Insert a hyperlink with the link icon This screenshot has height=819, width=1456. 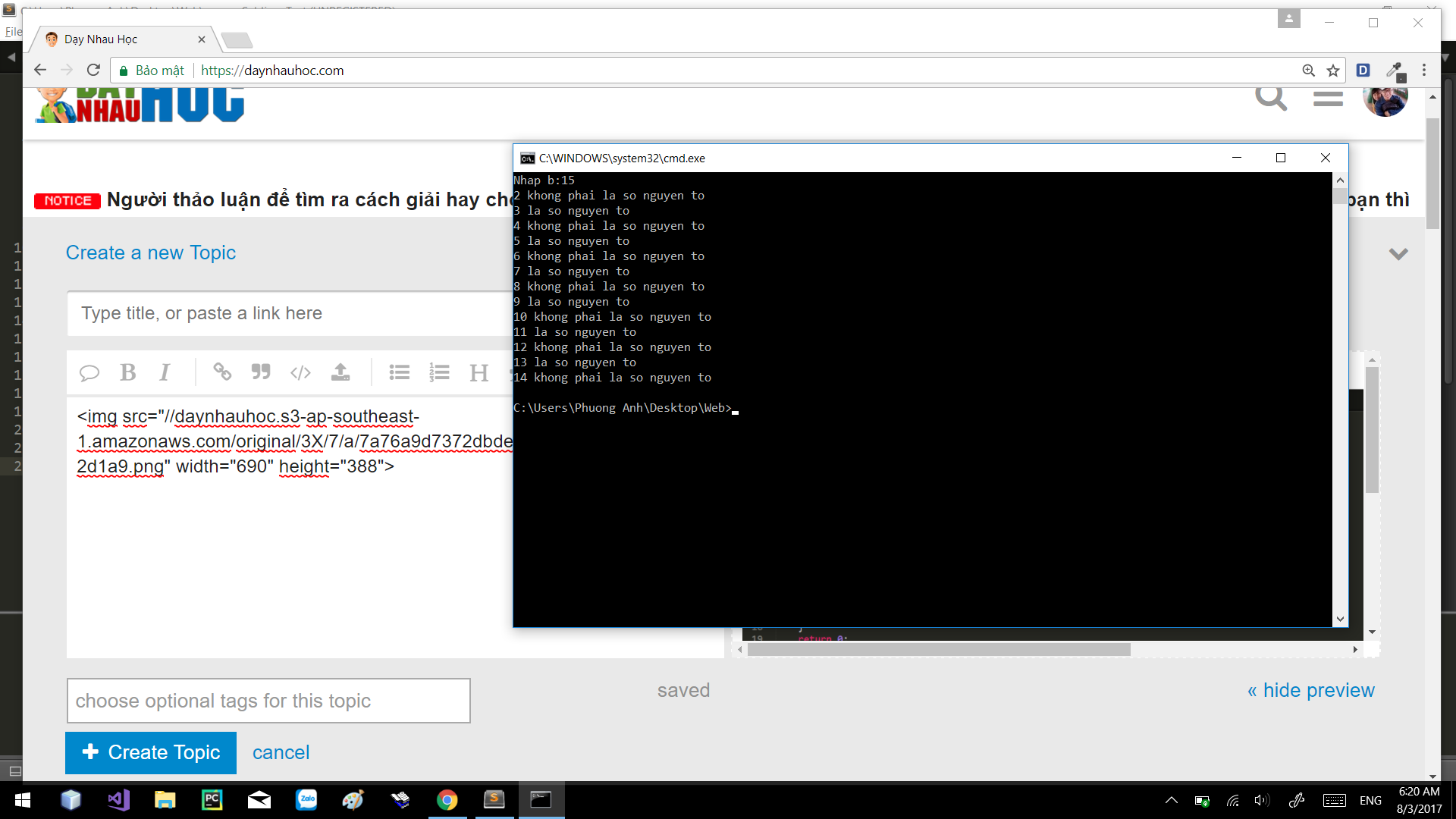coord(221,372)
